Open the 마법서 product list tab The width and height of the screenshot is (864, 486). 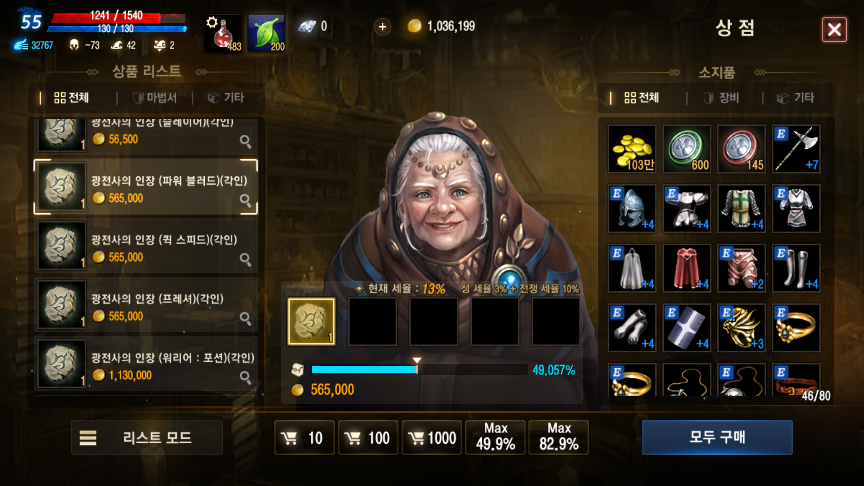click(x=155, y=98)
